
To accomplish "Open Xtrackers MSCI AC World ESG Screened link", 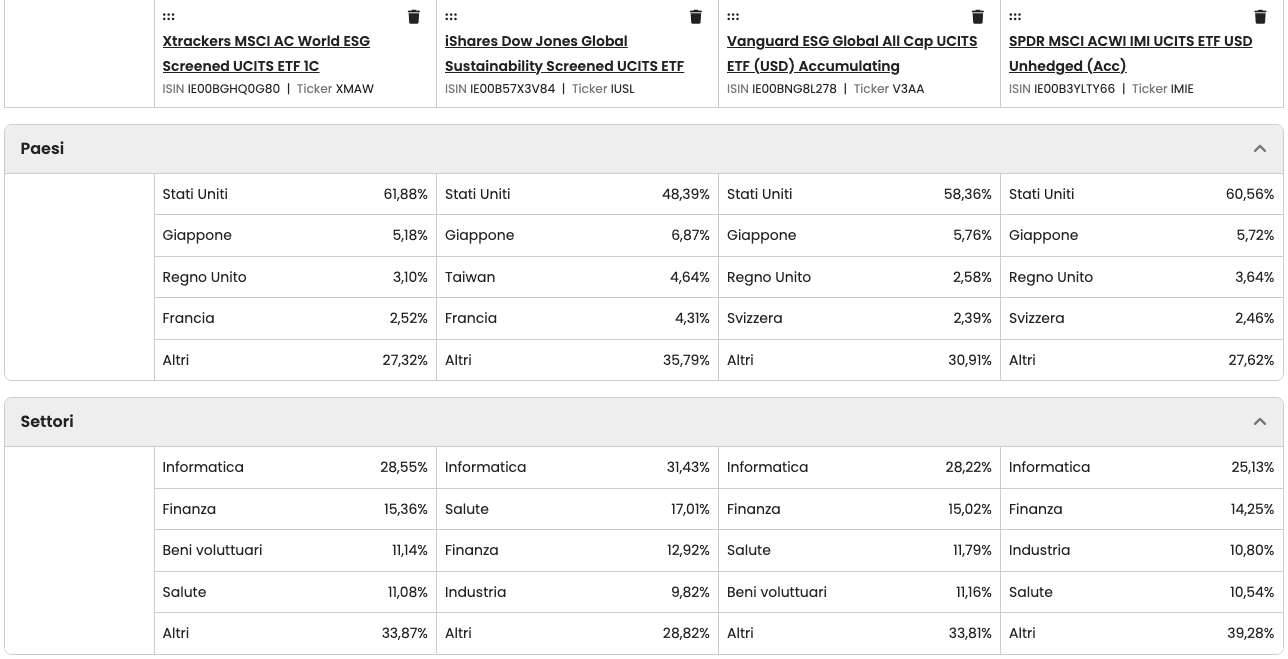I will (x=266, y=54).
